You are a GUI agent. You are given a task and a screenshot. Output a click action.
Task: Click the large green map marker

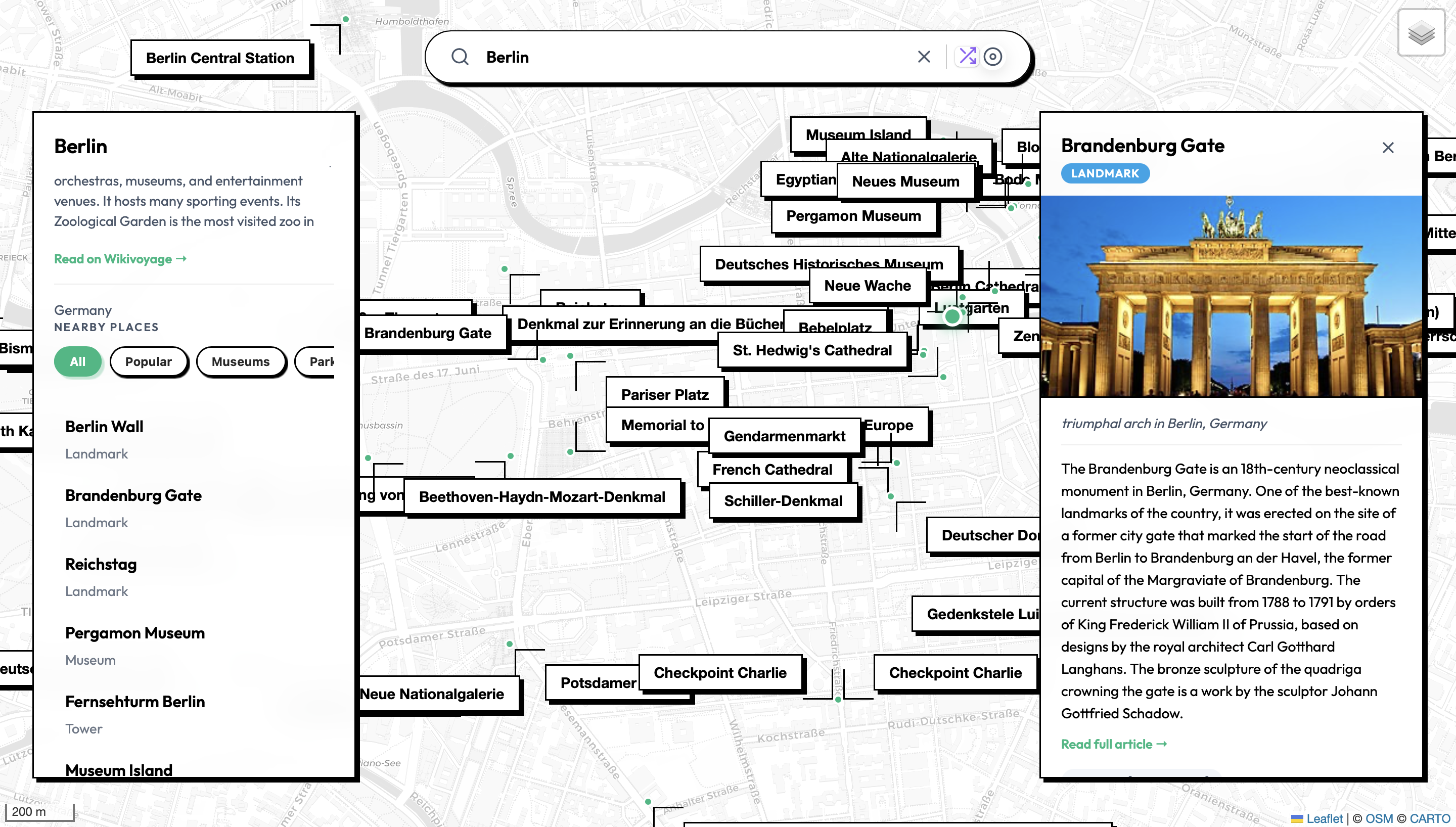pos(952,316)
